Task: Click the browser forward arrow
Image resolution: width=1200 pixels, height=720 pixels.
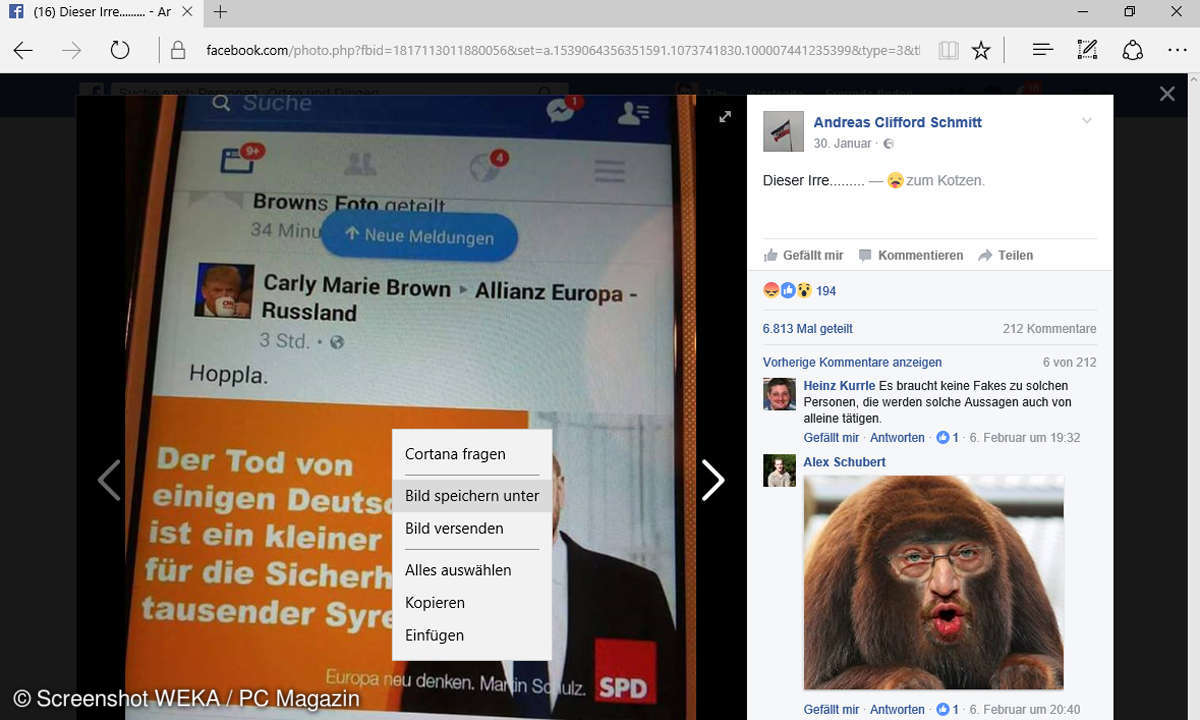Action: [71, 50]
